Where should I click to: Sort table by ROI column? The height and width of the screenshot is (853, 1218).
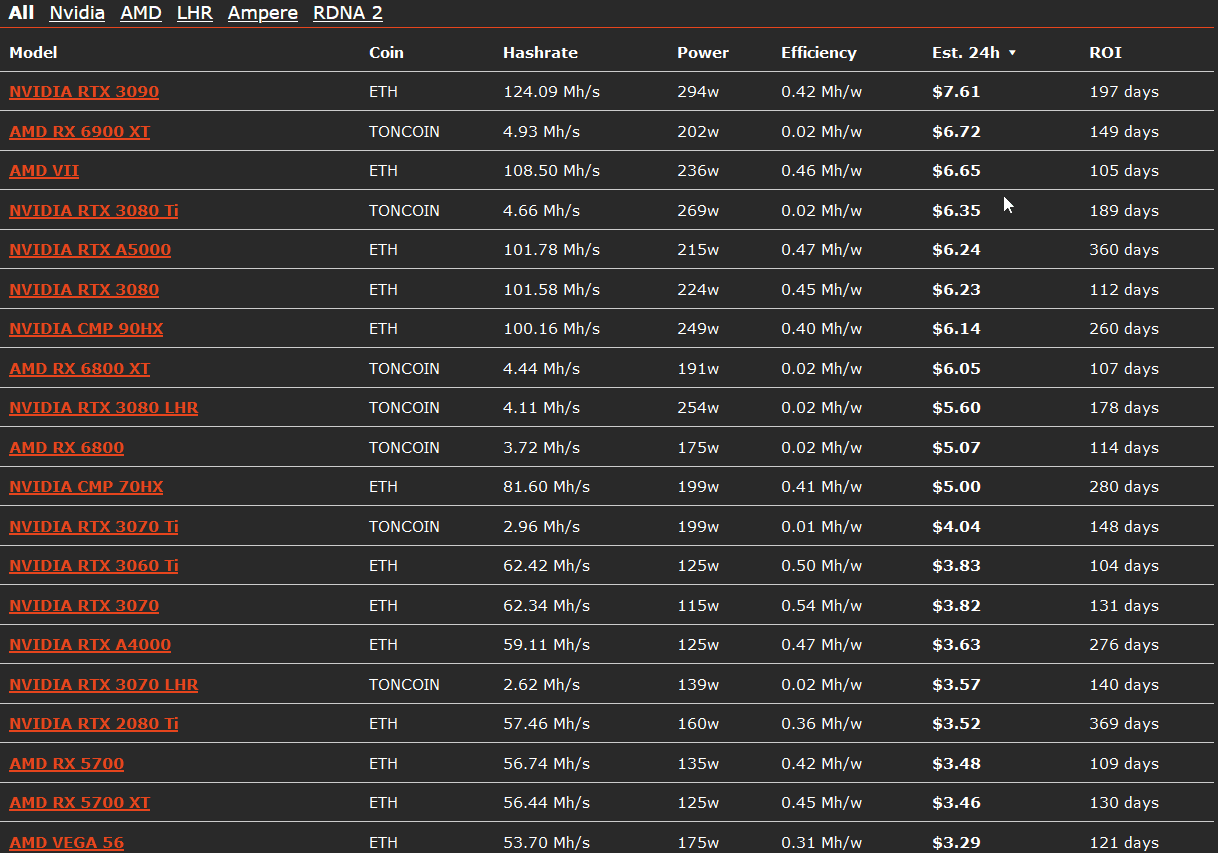[1105, 52]
